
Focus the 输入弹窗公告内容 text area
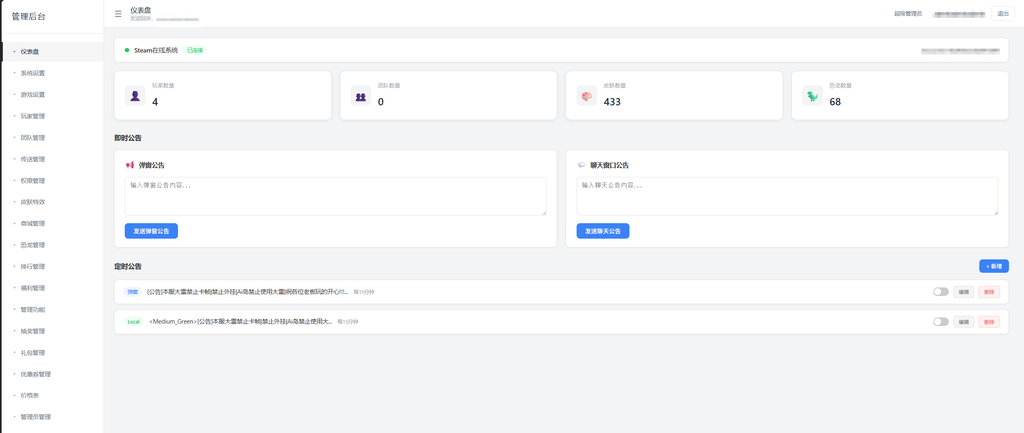[336, 196]
